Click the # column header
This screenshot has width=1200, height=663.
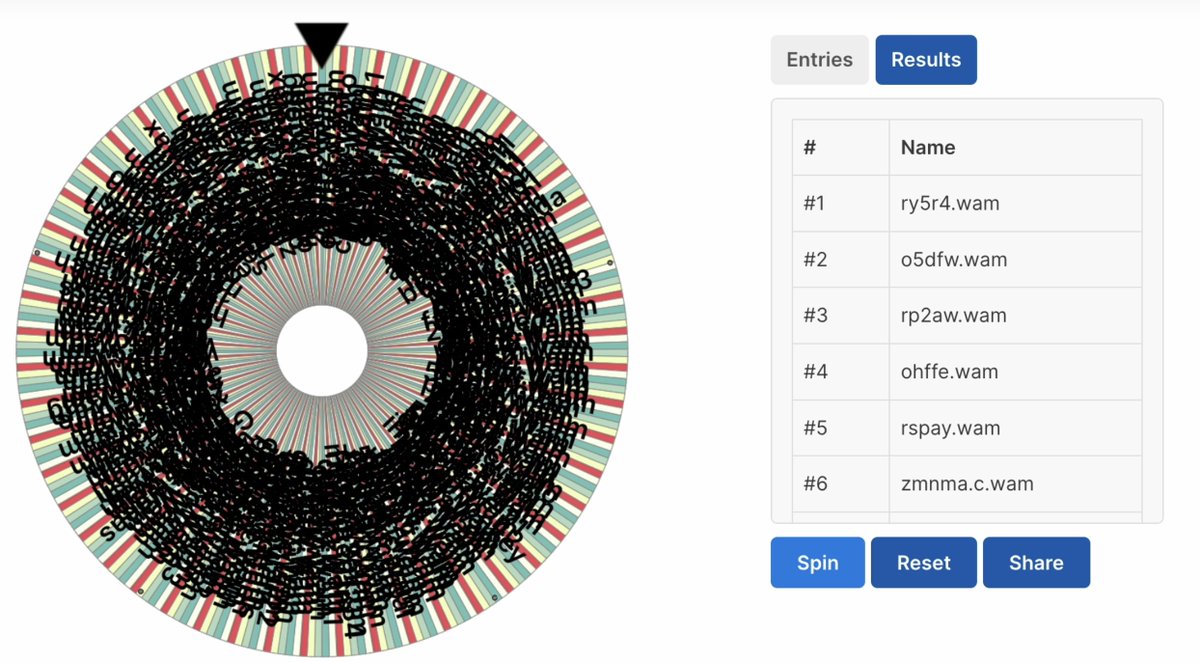pyautogui.click(x=841, y=148)
